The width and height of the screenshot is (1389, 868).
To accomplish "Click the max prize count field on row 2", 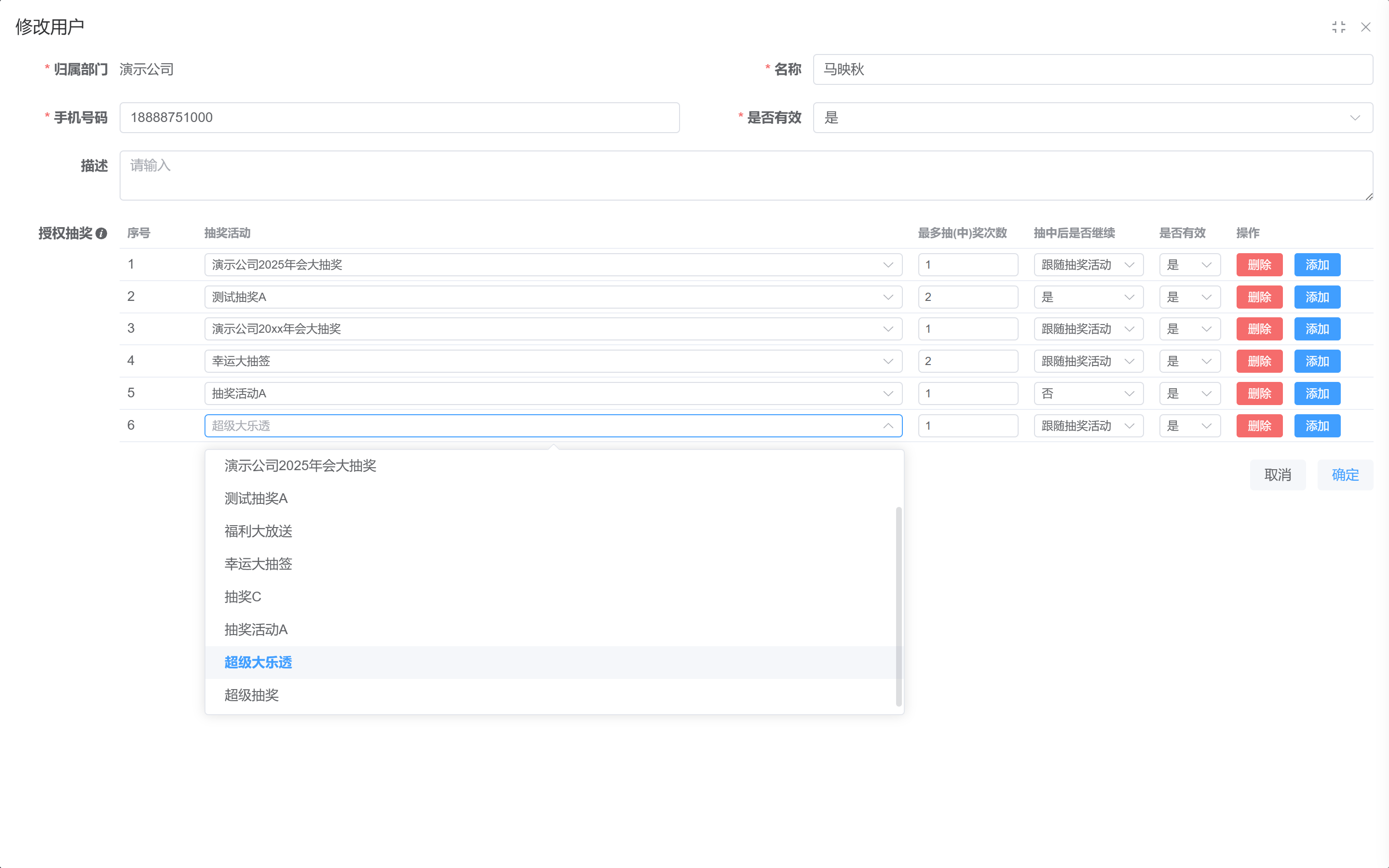I will point(967,297).
